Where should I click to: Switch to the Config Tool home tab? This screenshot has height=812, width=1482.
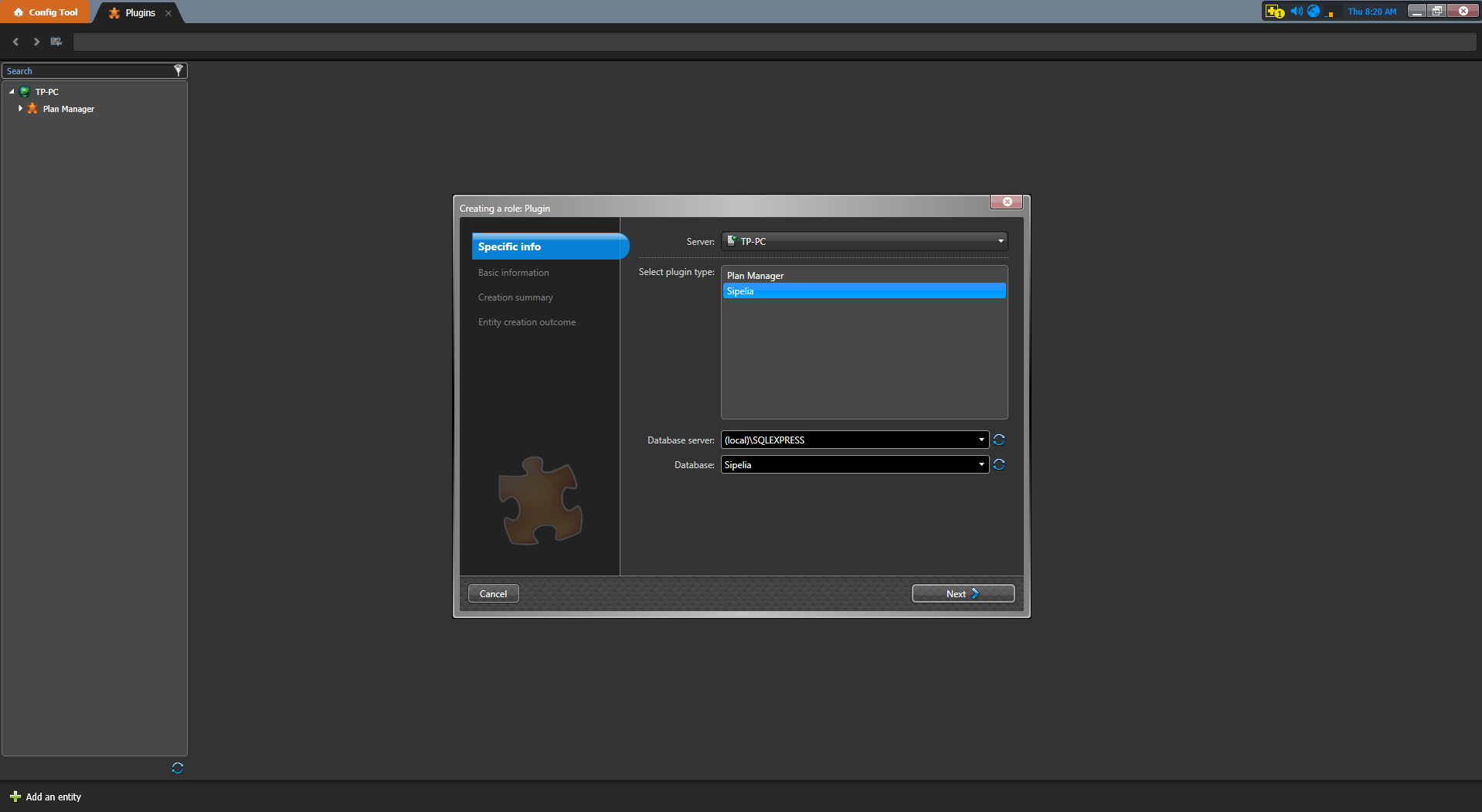pyautogui.click(x=46, y=12)
